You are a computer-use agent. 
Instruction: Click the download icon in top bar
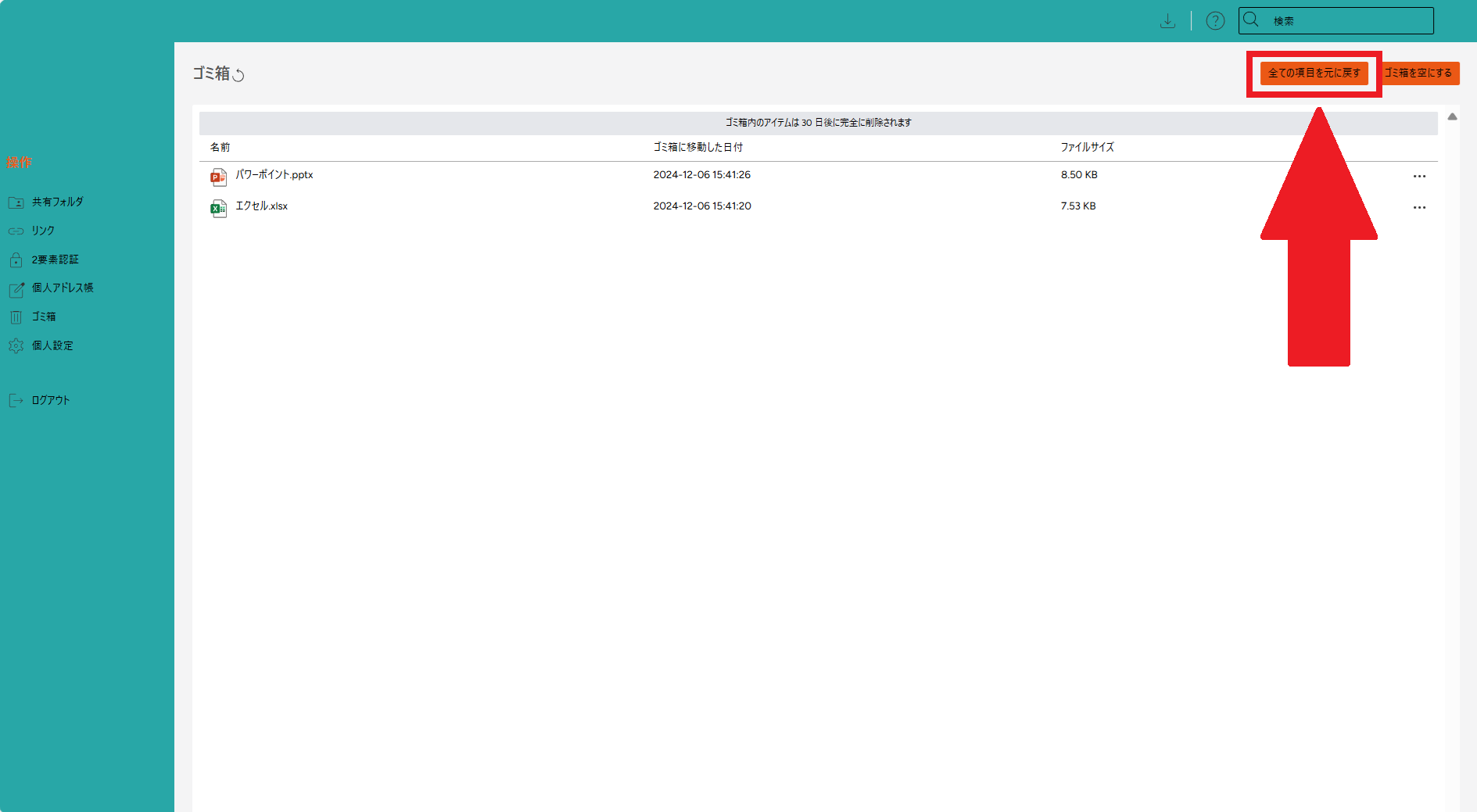click(x=1167, y=21)
